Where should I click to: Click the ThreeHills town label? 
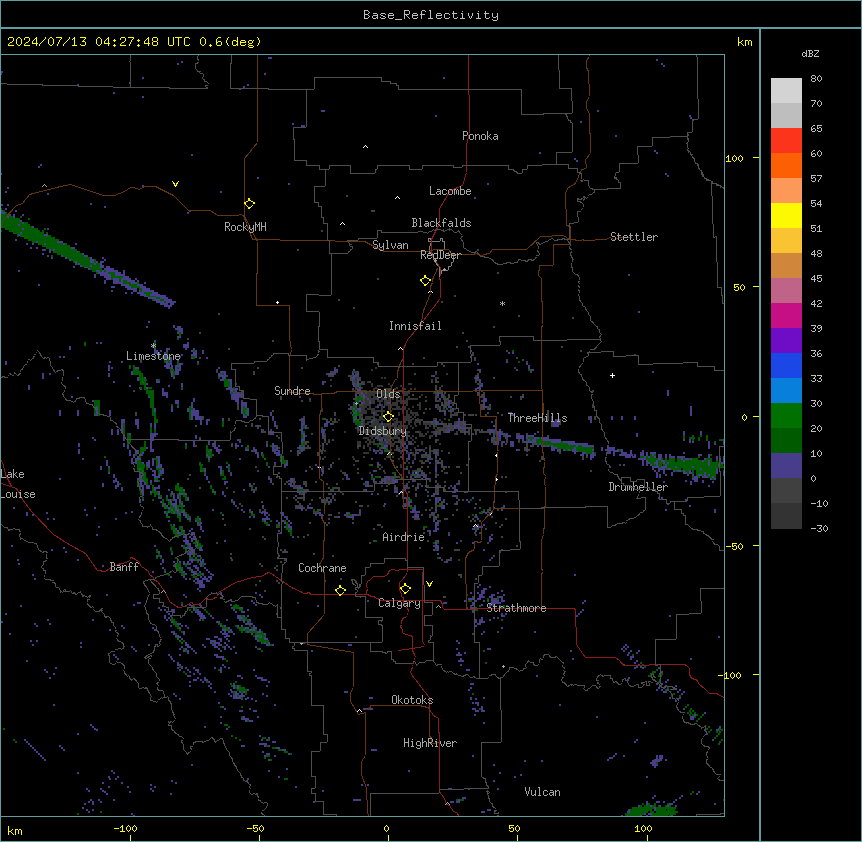[x=537, y=418]
